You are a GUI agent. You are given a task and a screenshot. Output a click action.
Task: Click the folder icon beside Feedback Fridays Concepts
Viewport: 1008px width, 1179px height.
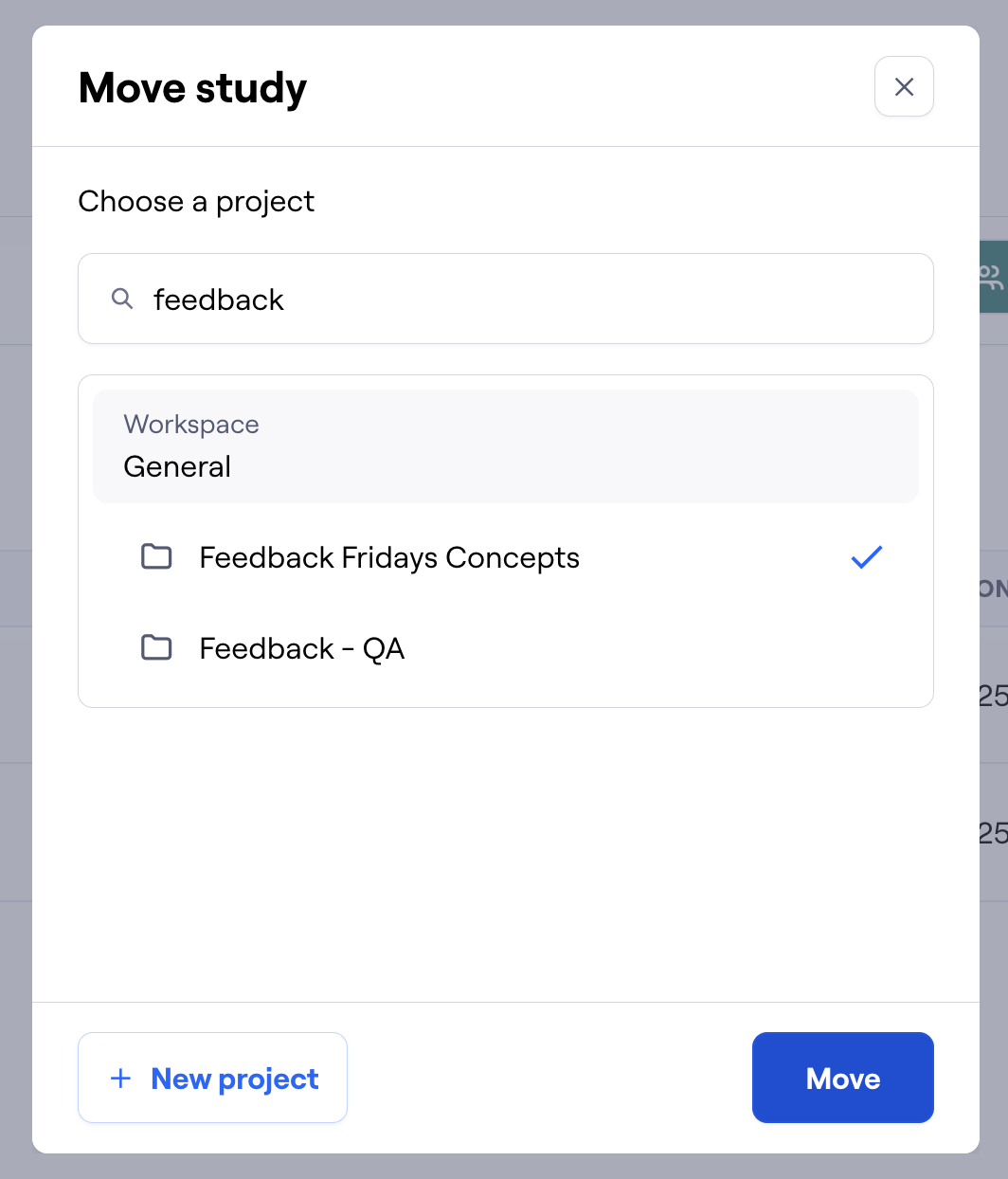(x=156, y=556)
